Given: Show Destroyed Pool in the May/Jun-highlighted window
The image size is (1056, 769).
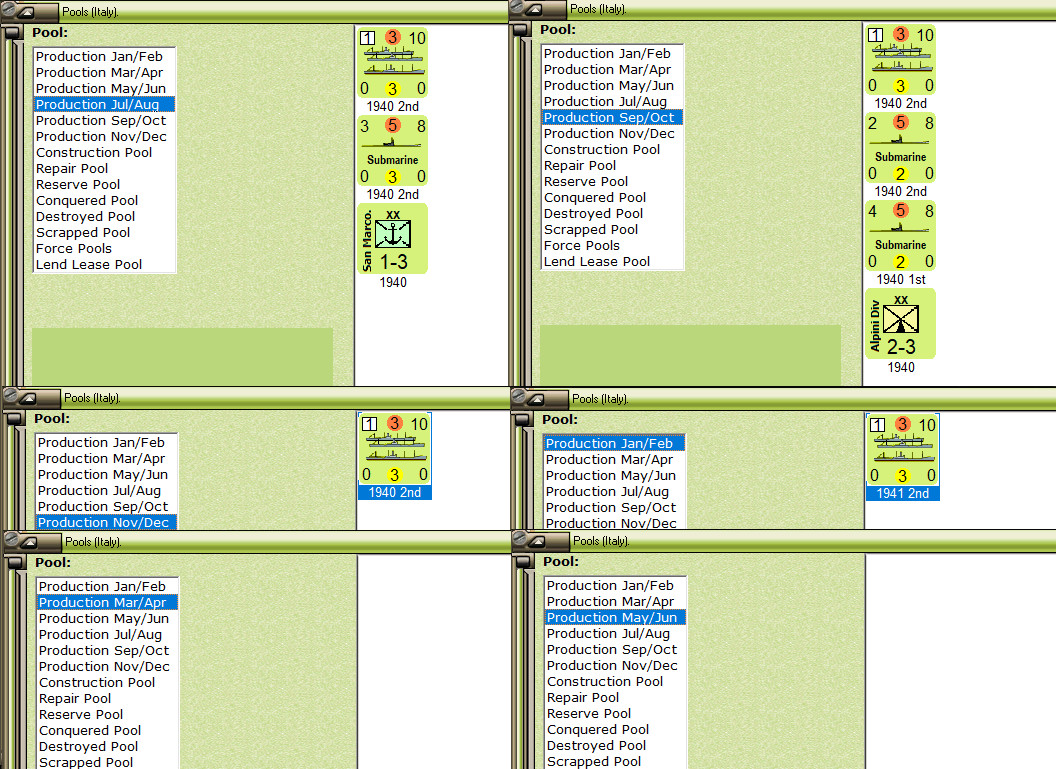Looking at the screenshot, I should (615, 746).
